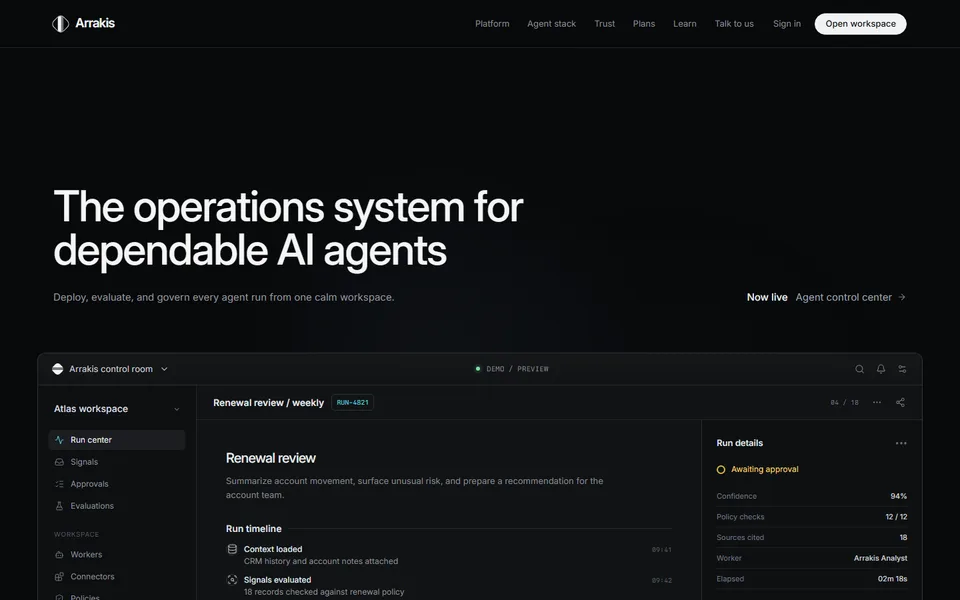Open the Plans nav link
Screen dimensions: 960x600
click(644, 24)
